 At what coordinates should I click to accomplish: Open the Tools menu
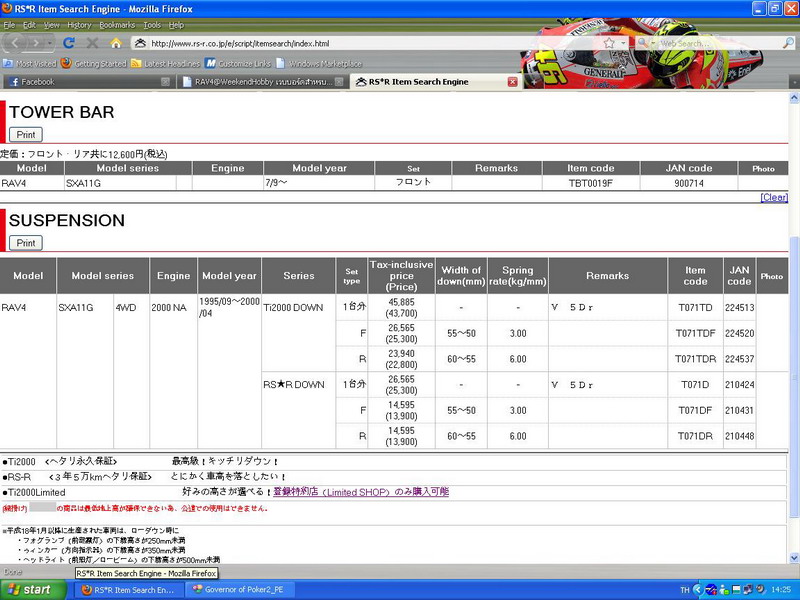point(151,24)
